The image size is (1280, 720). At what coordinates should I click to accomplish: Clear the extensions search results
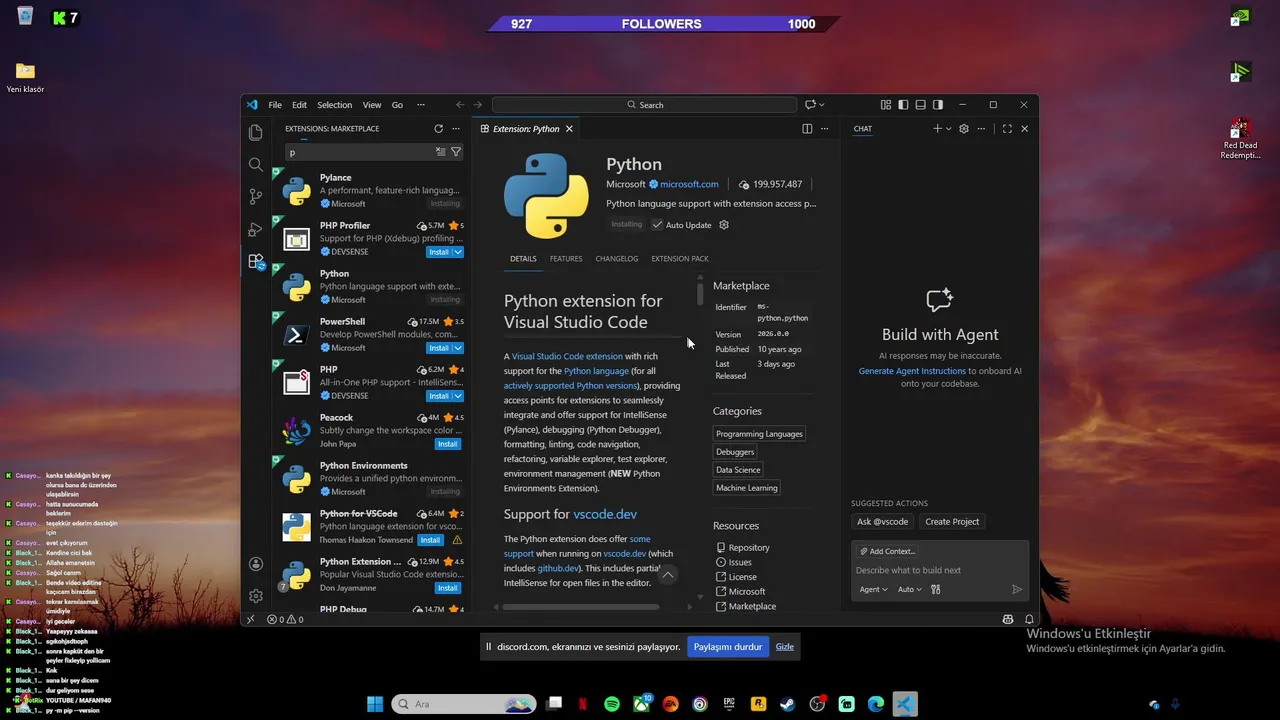(x=440, y=152)
